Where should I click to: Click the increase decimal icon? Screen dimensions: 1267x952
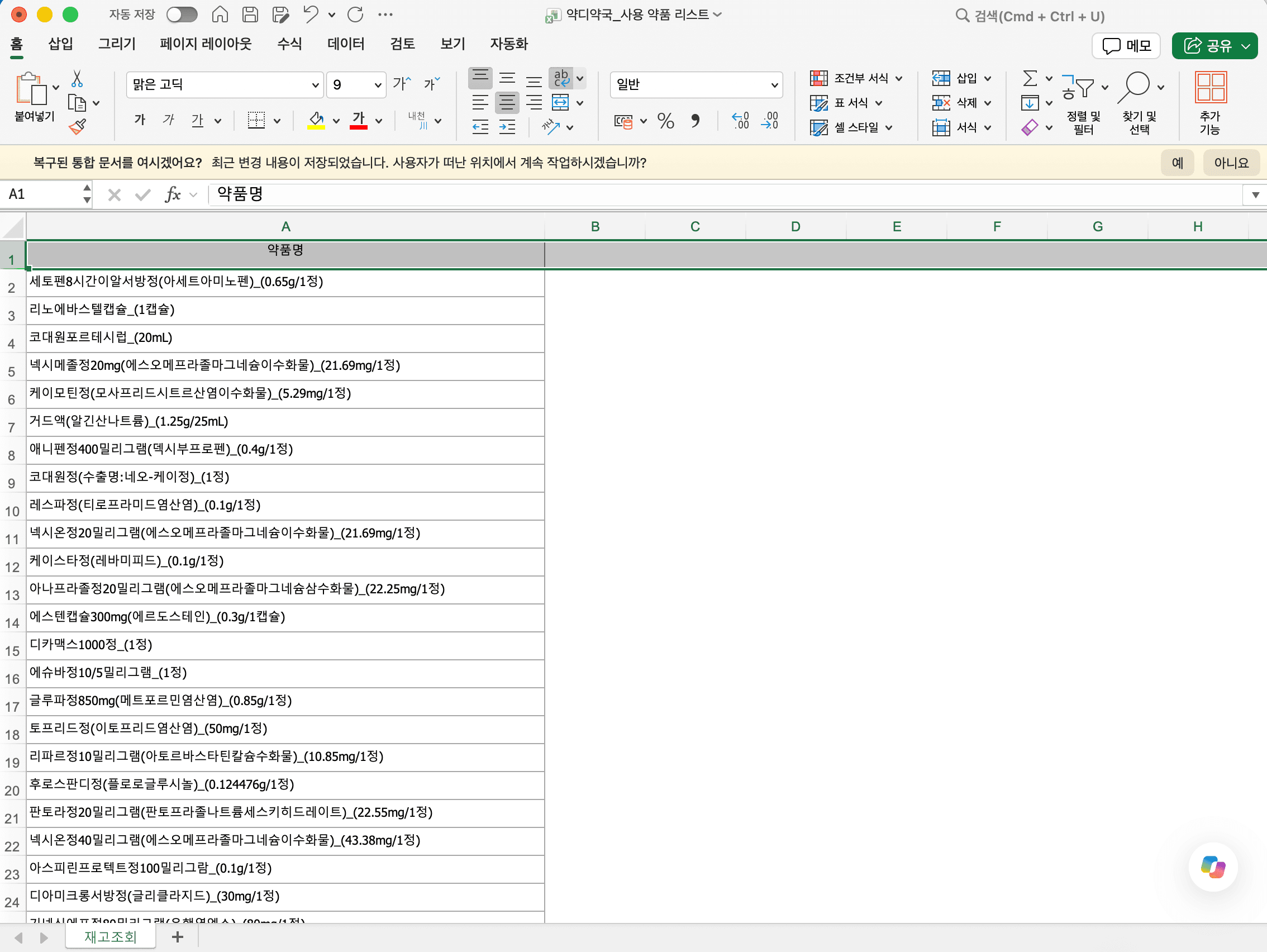(741, 120)
